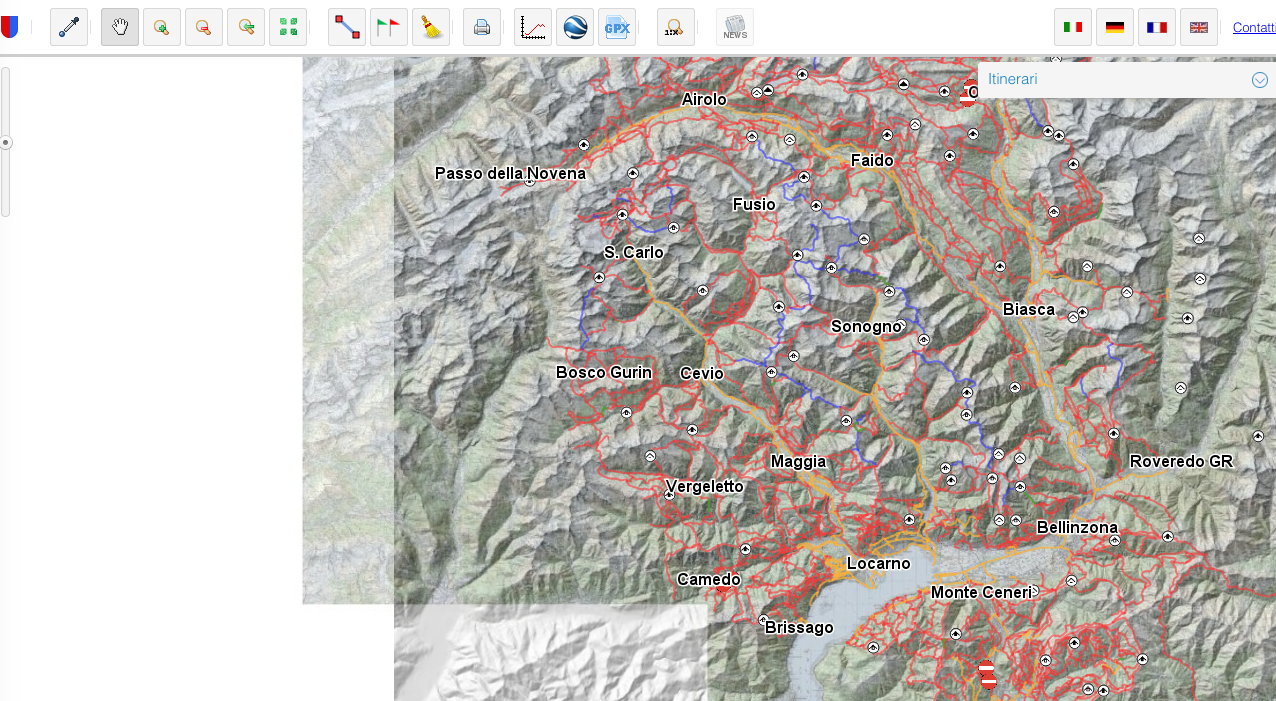
Task: Clear the map with broom tool
Action: pyautogui.click(x=431, y=27)
